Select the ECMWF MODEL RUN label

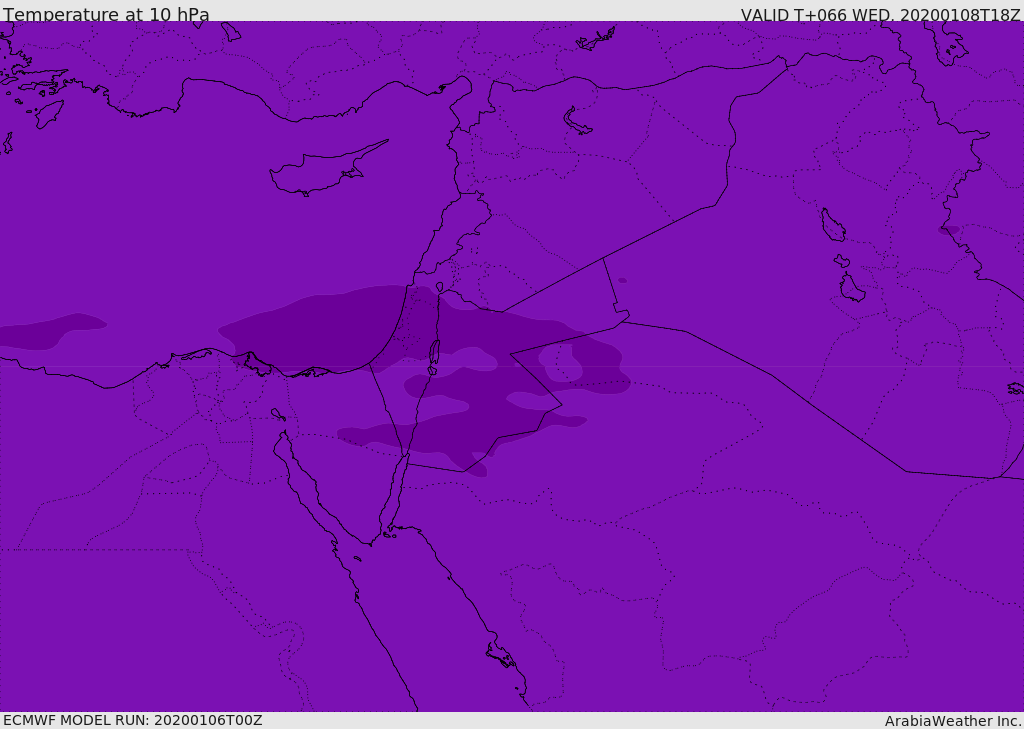coord(133,720)
